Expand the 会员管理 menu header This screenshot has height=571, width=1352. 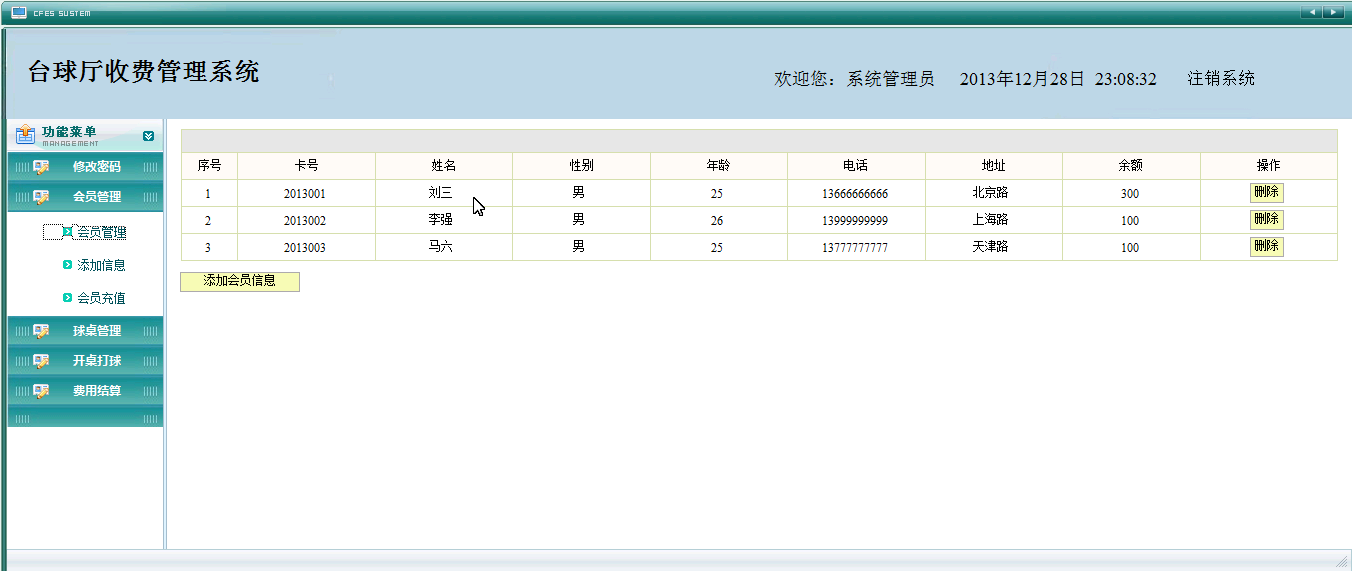point(85,197)
